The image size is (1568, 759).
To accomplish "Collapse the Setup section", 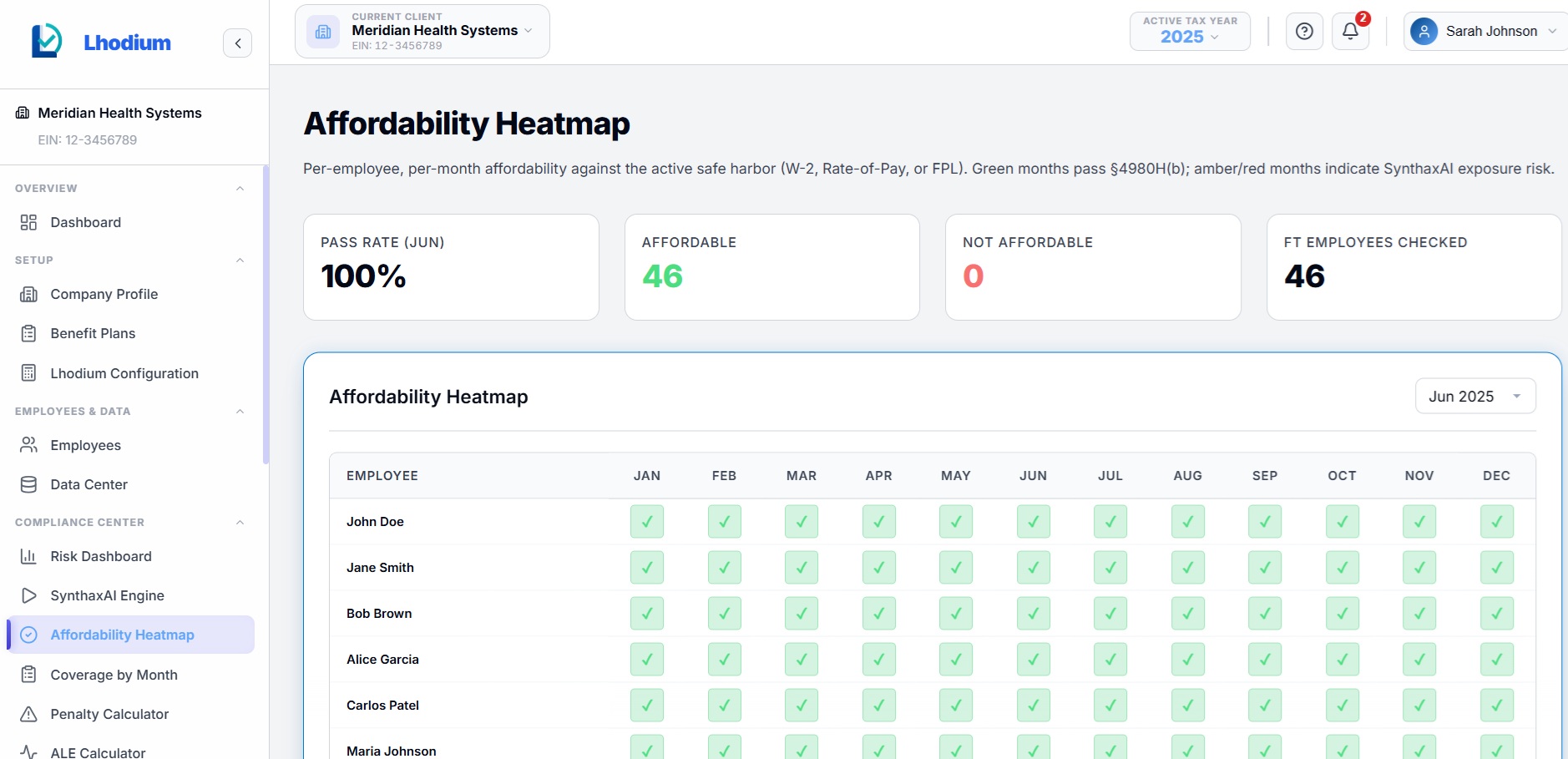I will 240,261.
